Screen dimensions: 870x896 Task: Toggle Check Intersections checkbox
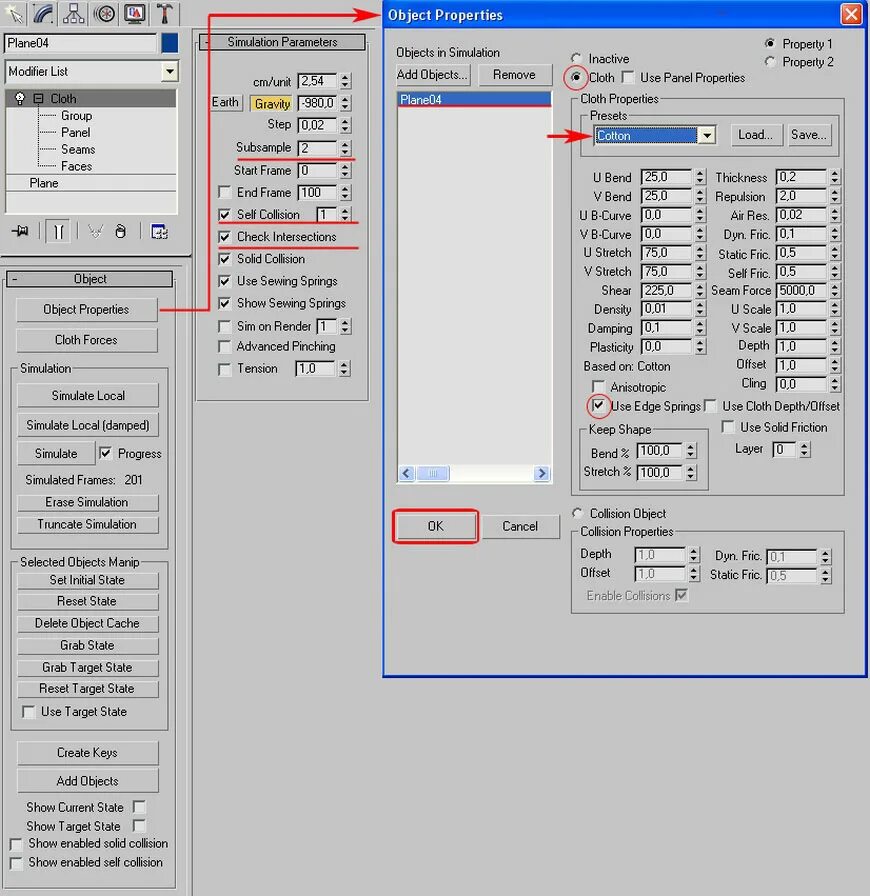pos(225,237)
